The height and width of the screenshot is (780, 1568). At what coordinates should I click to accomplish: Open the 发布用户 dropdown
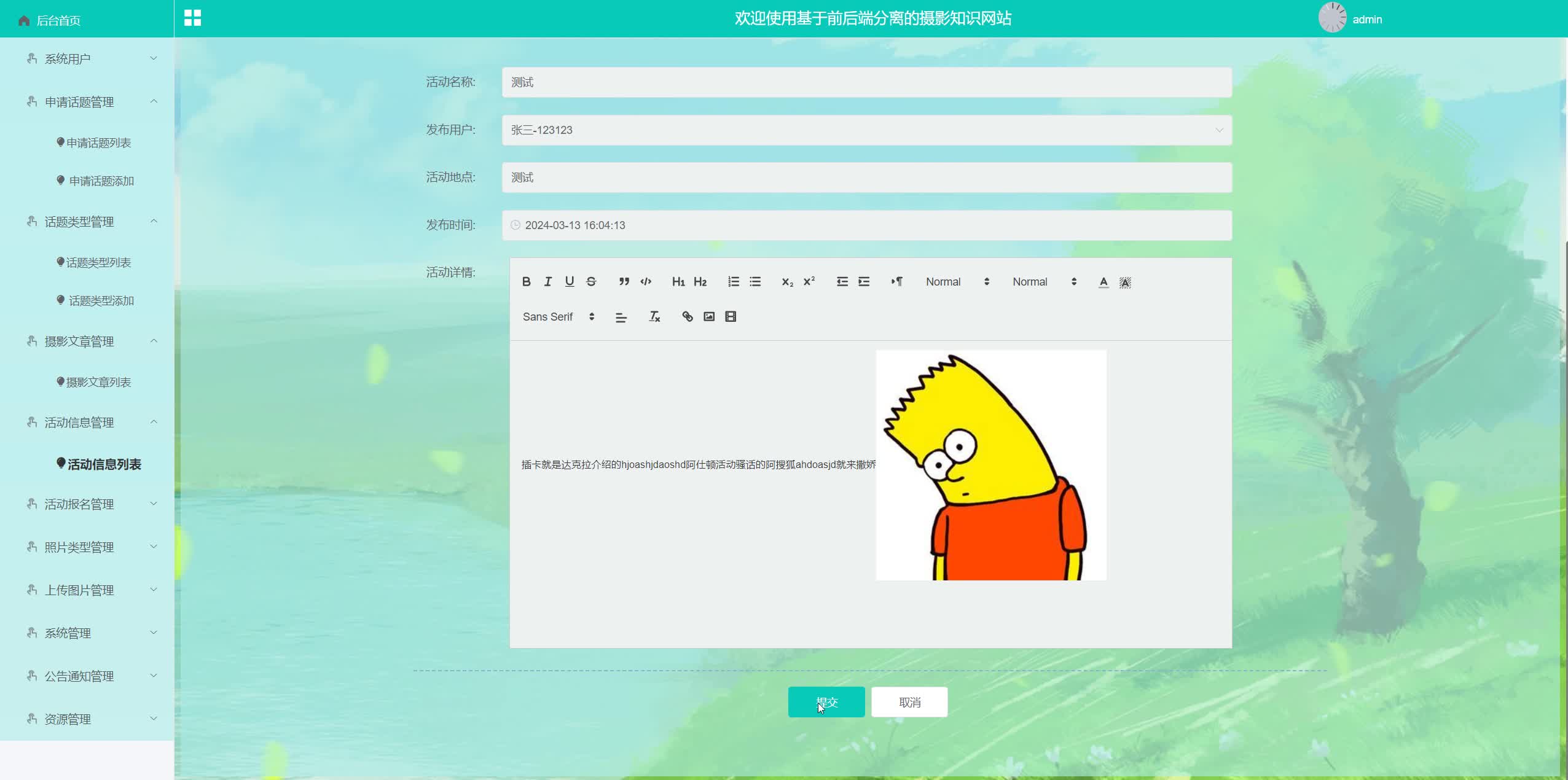pos(866,130)
